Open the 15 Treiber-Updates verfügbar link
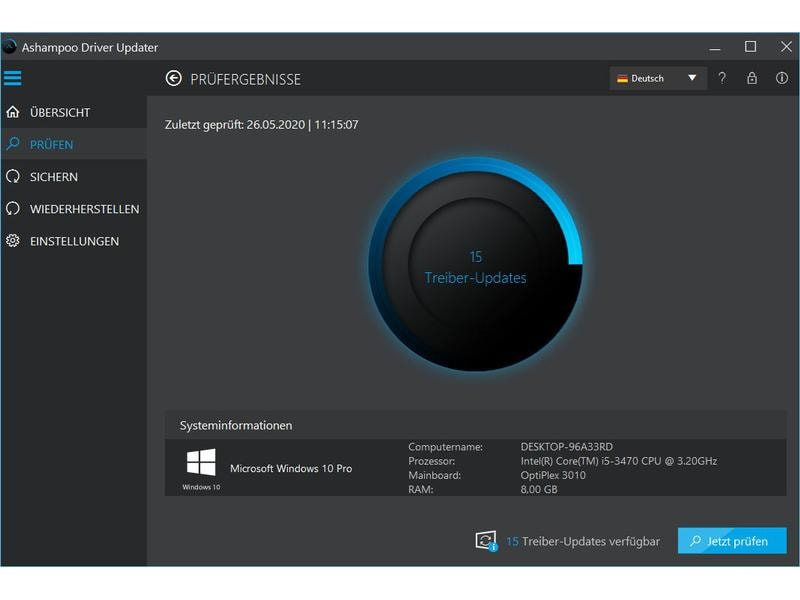800x600 pixels. [x=583, y=541]
